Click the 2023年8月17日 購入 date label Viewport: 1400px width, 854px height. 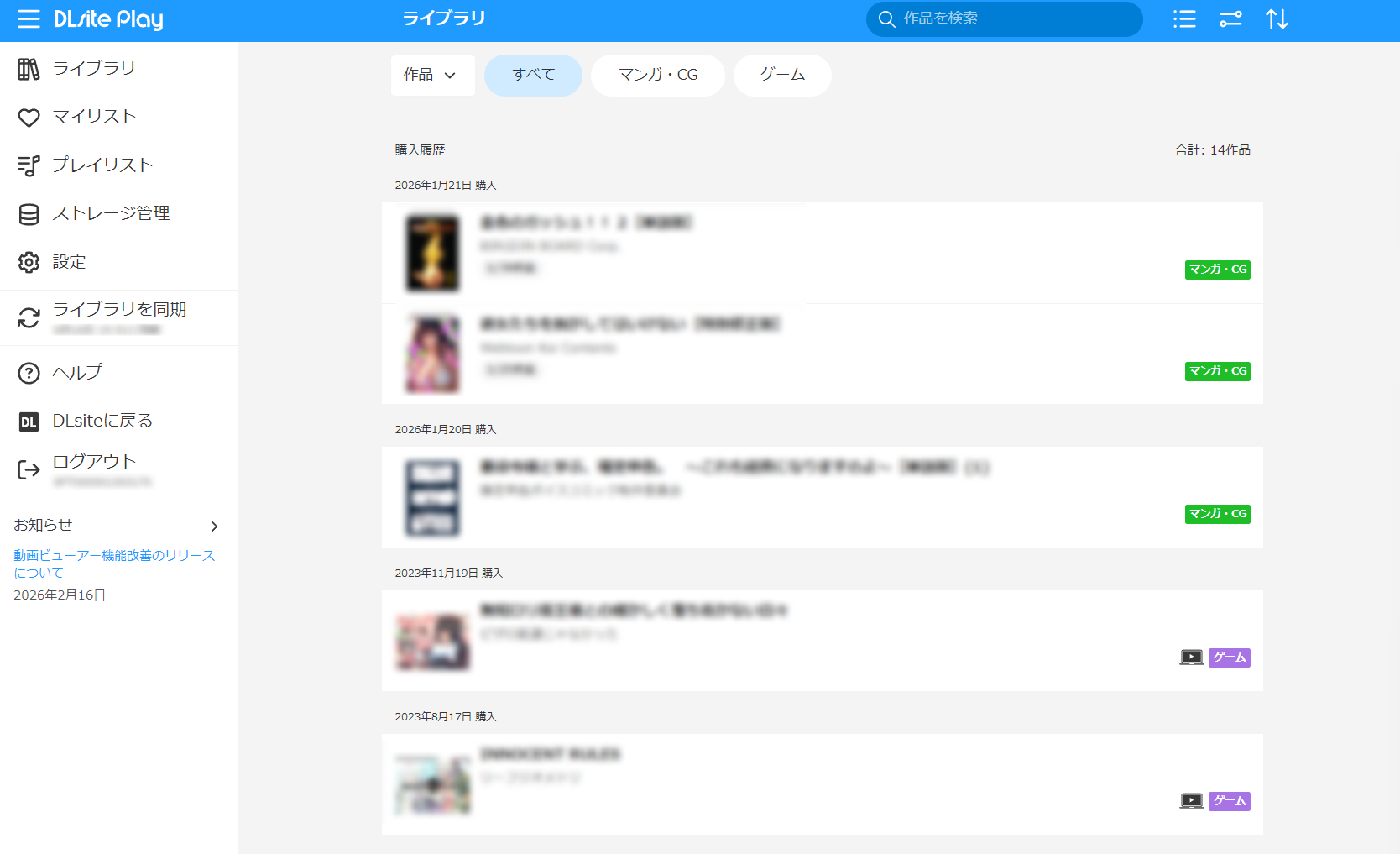(446, 717)
